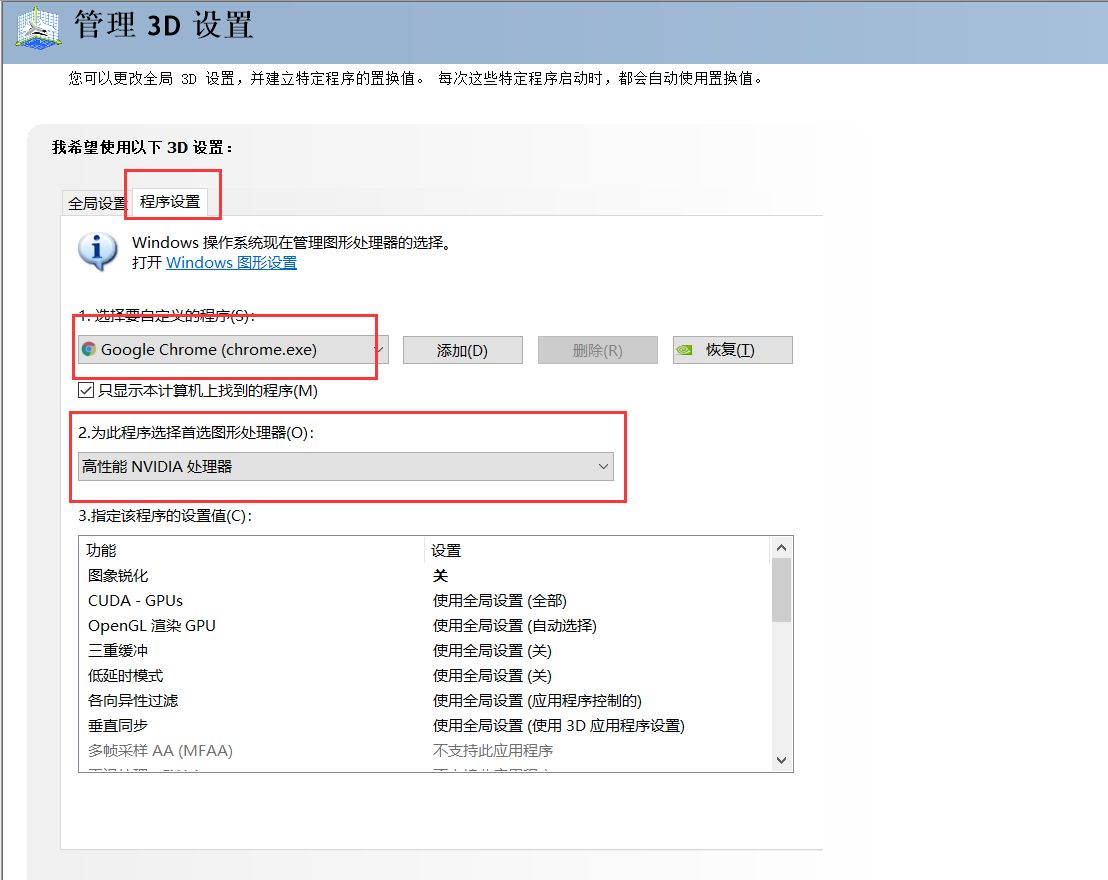The width and height of the screenshot is (1108, 880).
Task: Click 使用全局设置 (自动选择) value
Action: (514, 626)
